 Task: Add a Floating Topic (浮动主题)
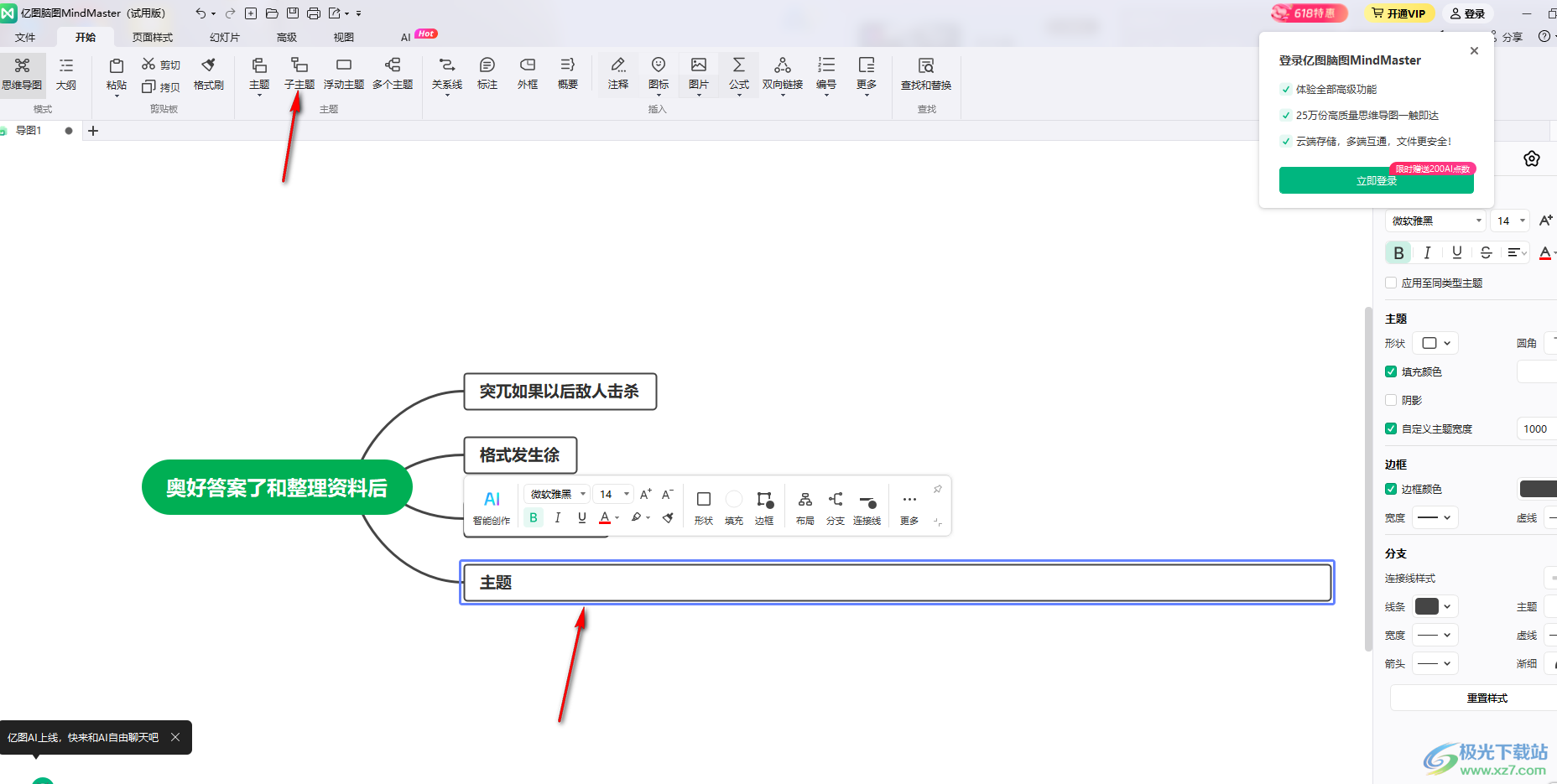point(344,74)
